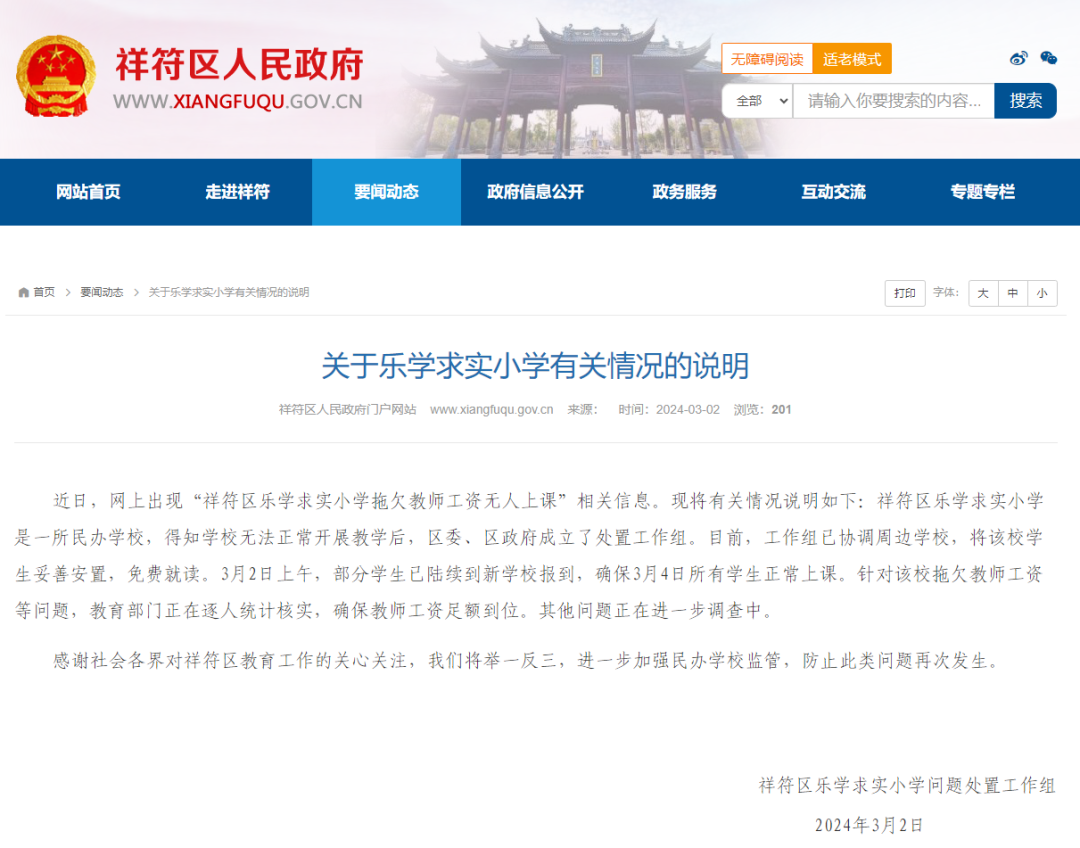
Task: Click the WeChat icon in header
Action: click(x=1048, y=58)
